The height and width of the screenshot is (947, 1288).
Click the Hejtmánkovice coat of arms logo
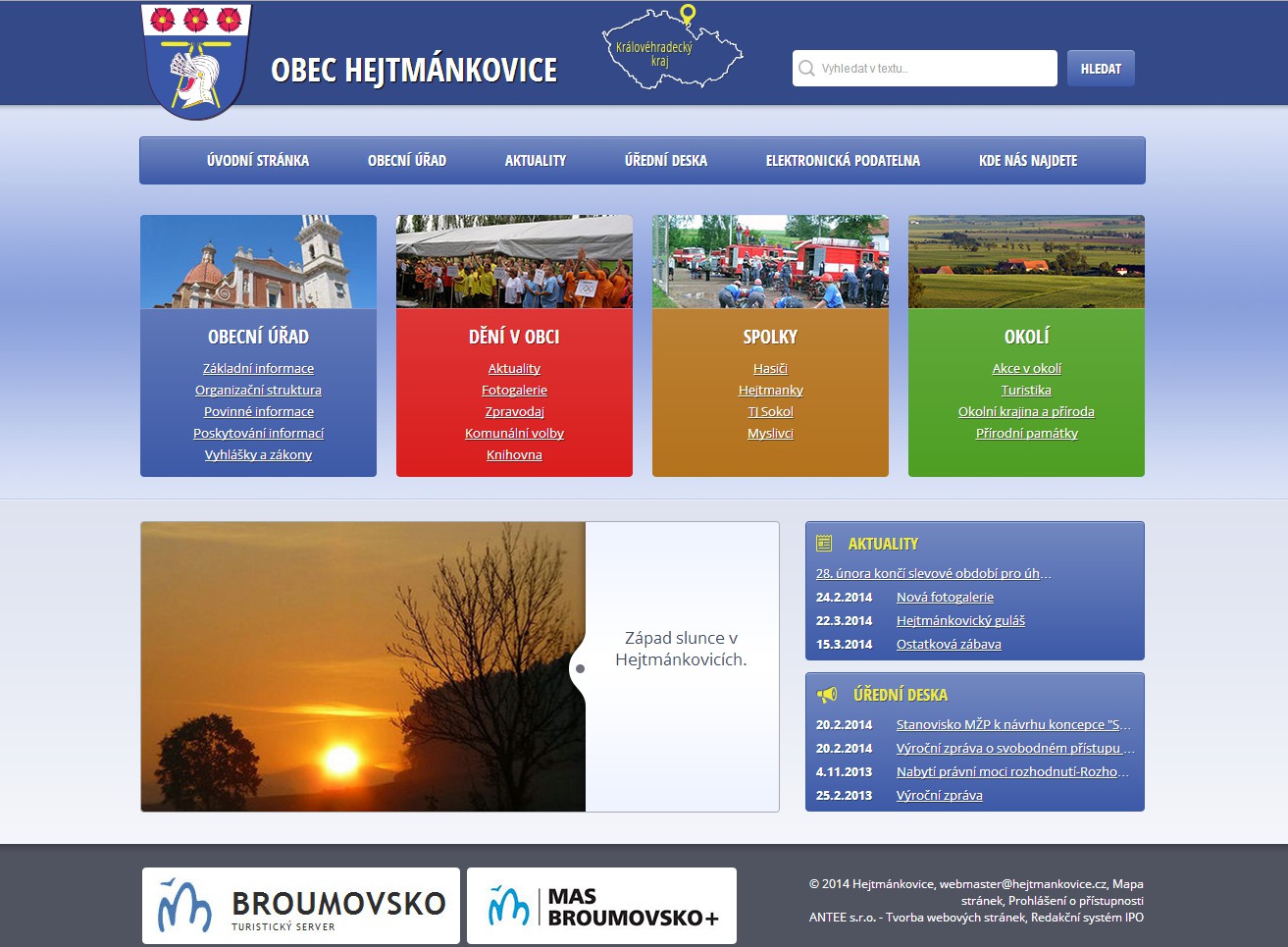196,61
